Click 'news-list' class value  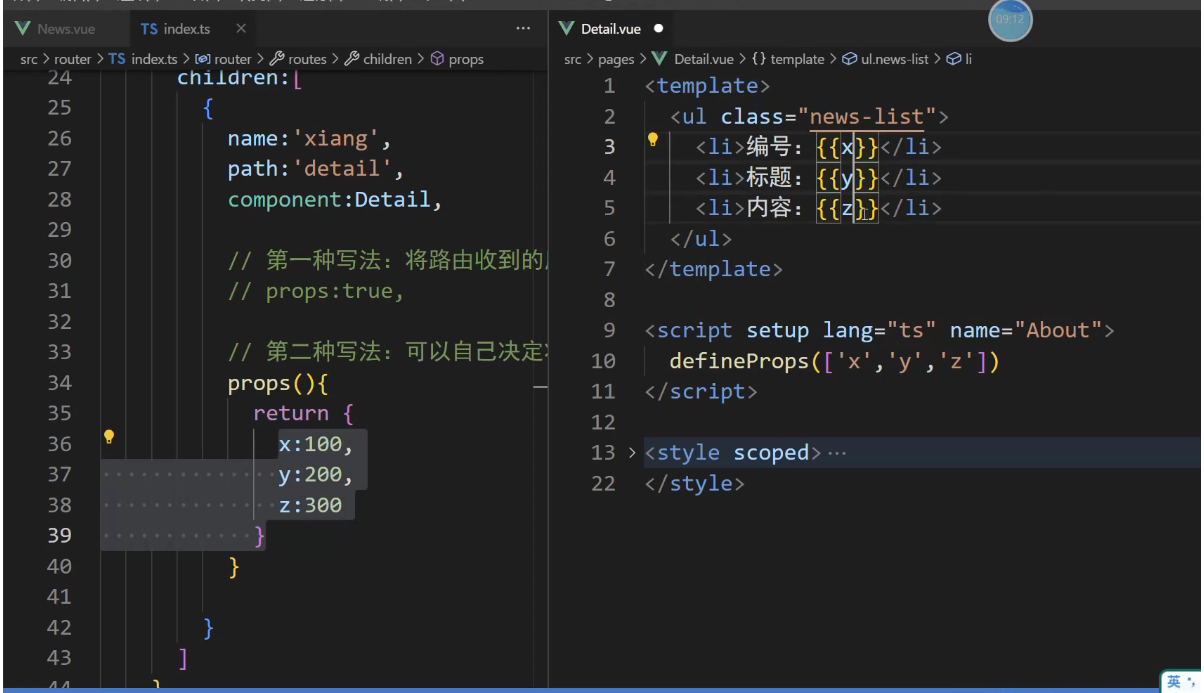867,117
